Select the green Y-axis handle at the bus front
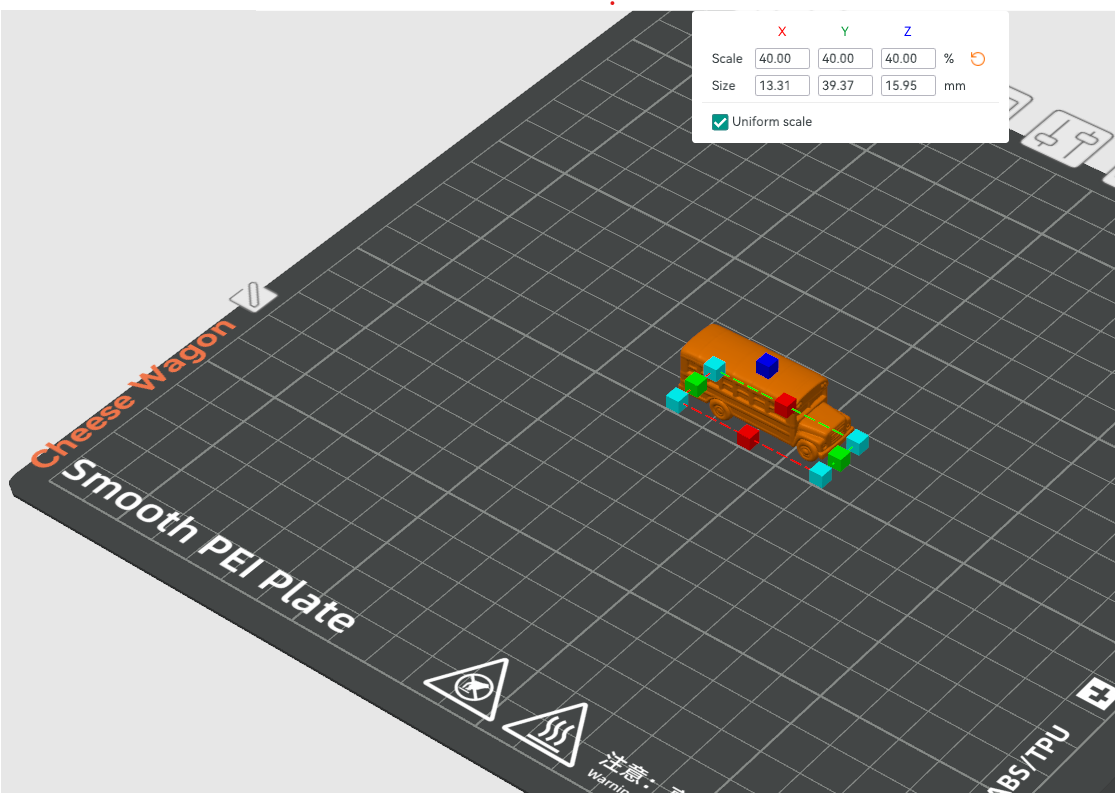 (x=839, y=458)
